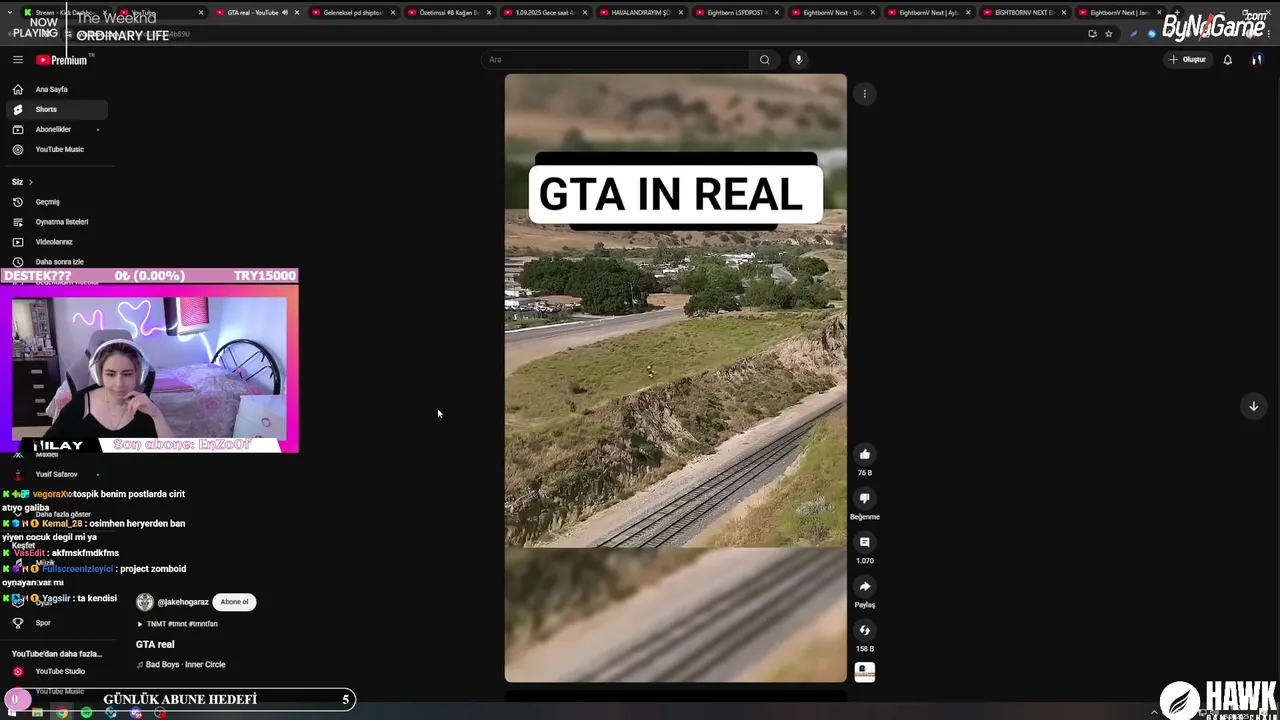This screenshot has height=720, width=1280.
Task: Open Bad Boys · Inner Circle sound link
Action: 185,665
